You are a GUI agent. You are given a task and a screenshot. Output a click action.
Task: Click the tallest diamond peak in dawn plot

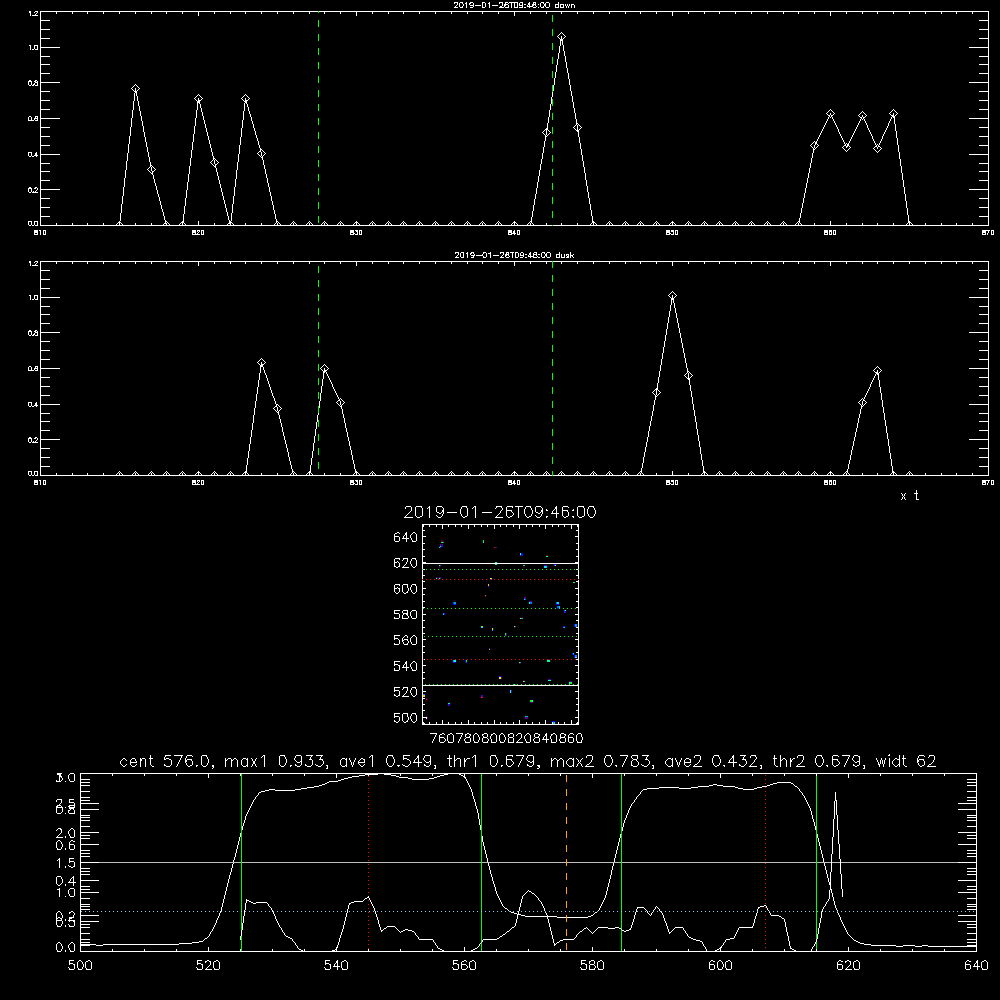[x=561, y=37]
